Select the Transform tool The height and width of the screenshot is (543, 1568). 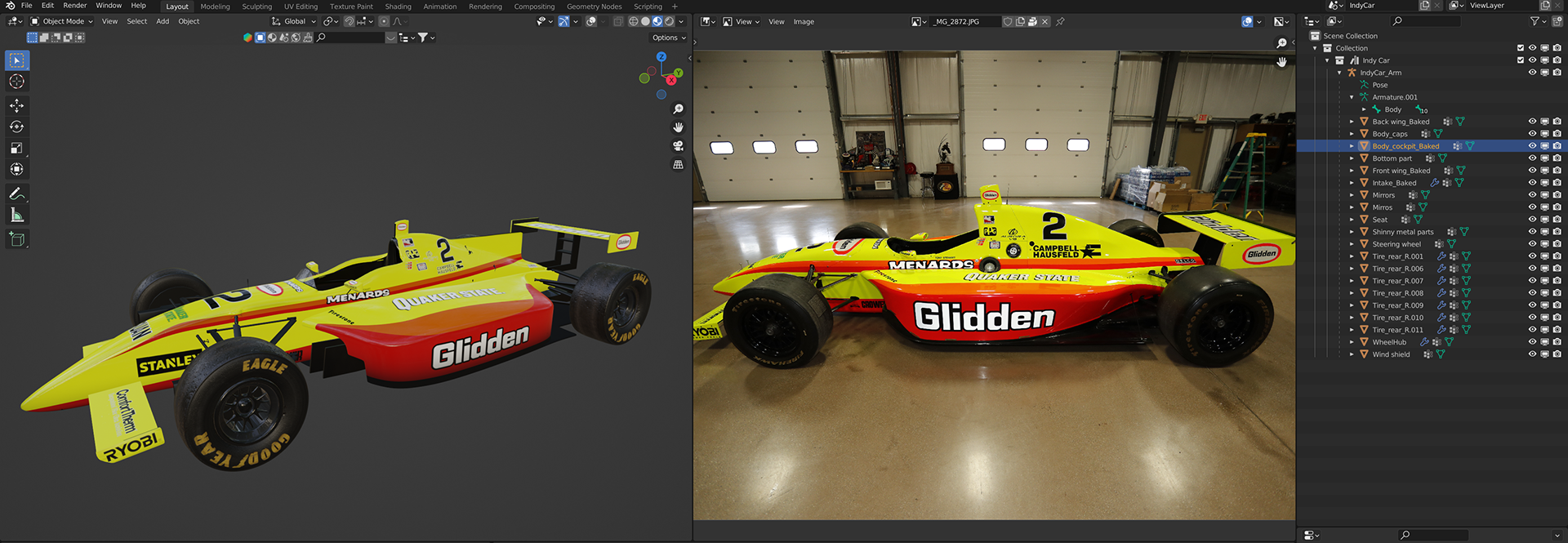17,169
